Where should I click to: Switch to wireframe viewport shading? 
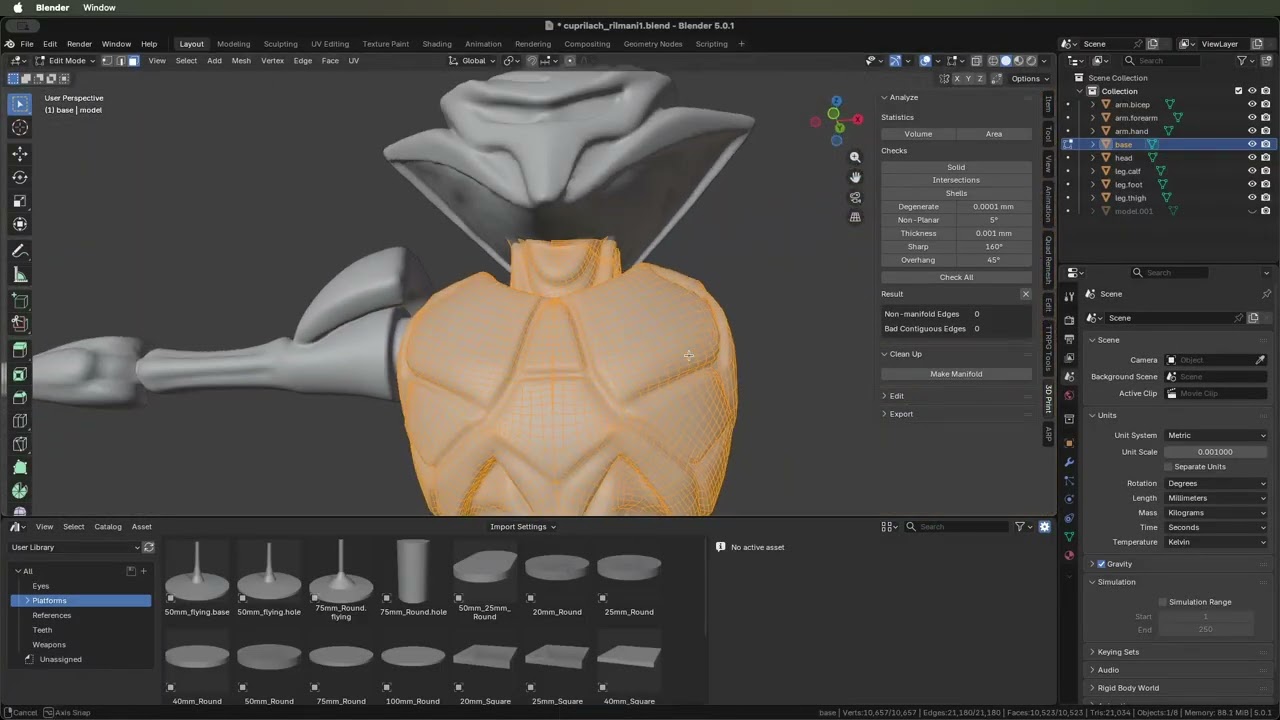pos(992,61)
